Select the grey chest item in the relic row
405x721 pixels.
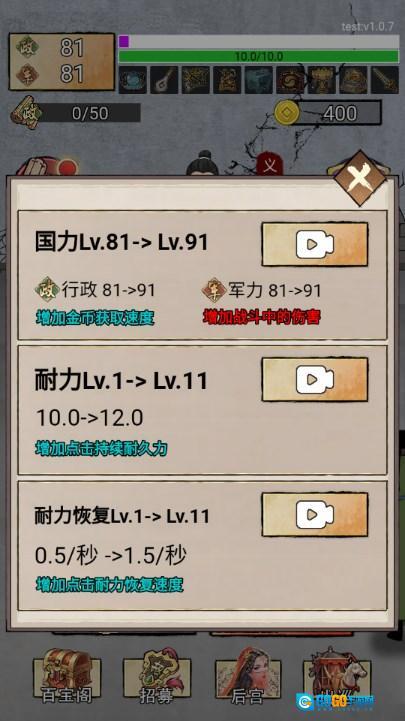(x=258, y=80)
